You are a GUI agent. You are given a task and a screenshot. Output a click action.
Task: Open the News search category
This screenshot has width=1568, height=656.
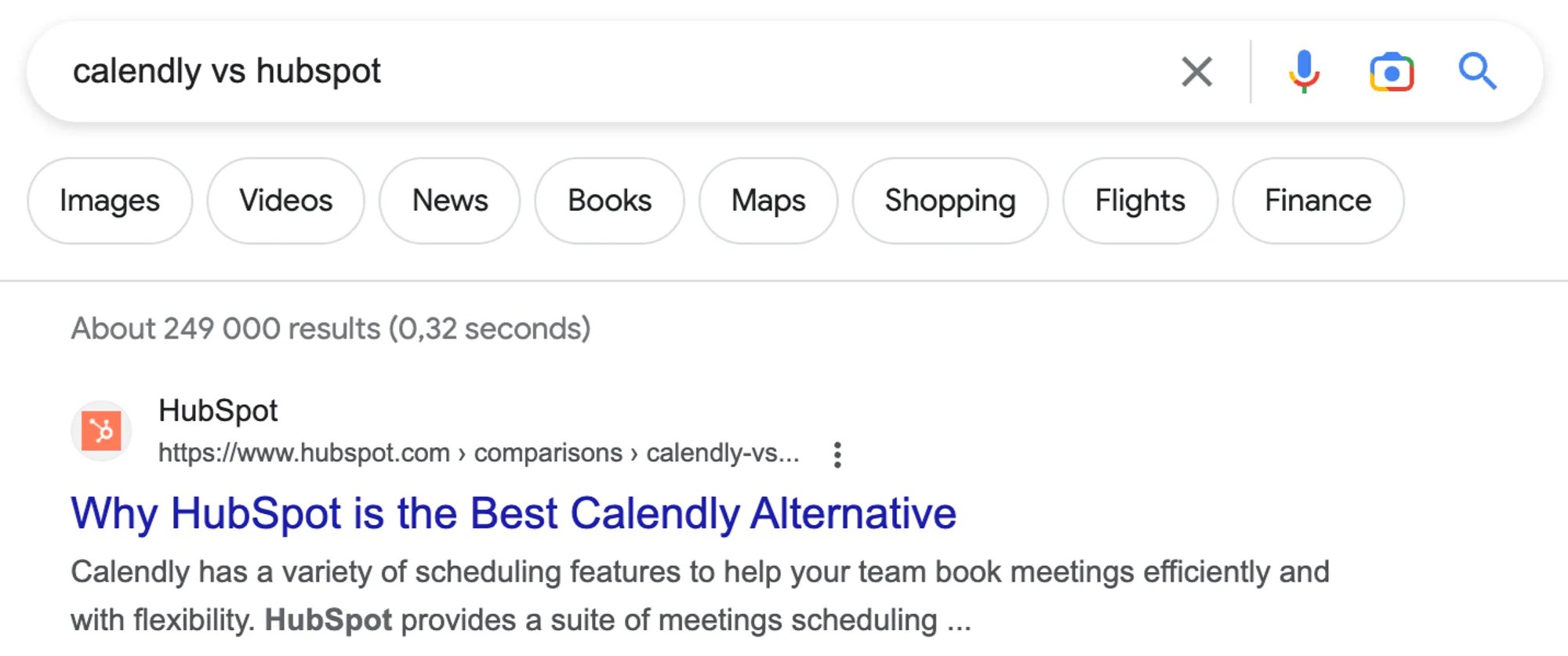(449, 201)
